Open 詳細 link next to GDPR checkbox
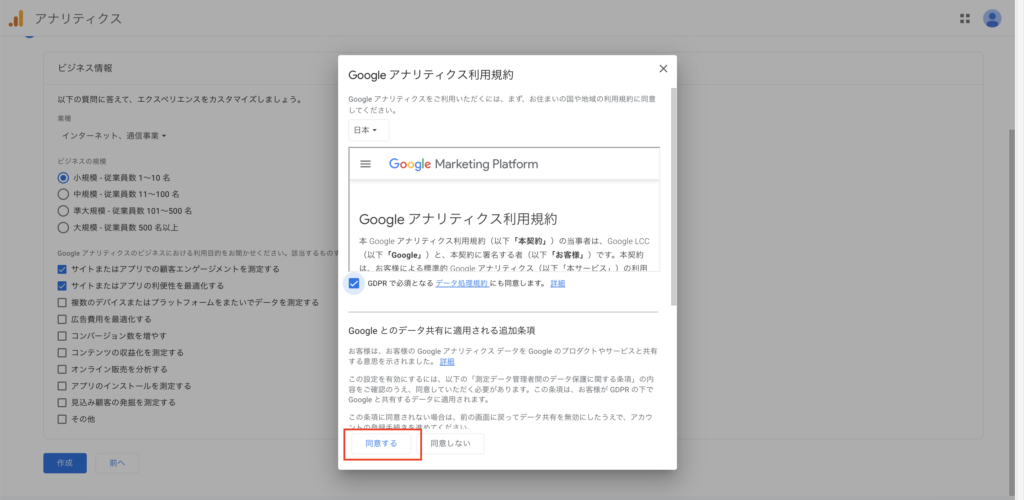Screen dimensions: 1024x500 (x=558, y=283)
